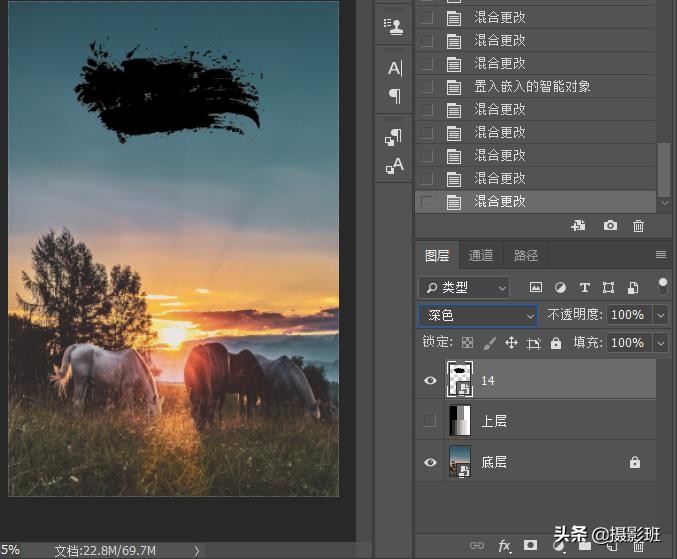Expand the 不透明度 opacity slider arrow
The width and height of the screenshot is (677, 559).
(x=660, y=315)
